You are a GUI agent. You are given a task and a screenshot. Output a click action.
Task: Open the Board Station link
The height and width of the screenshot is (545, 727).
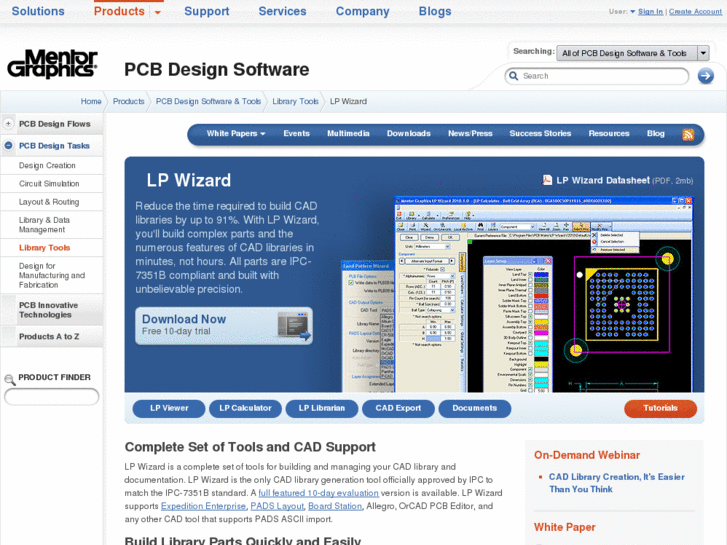point(335,506)
